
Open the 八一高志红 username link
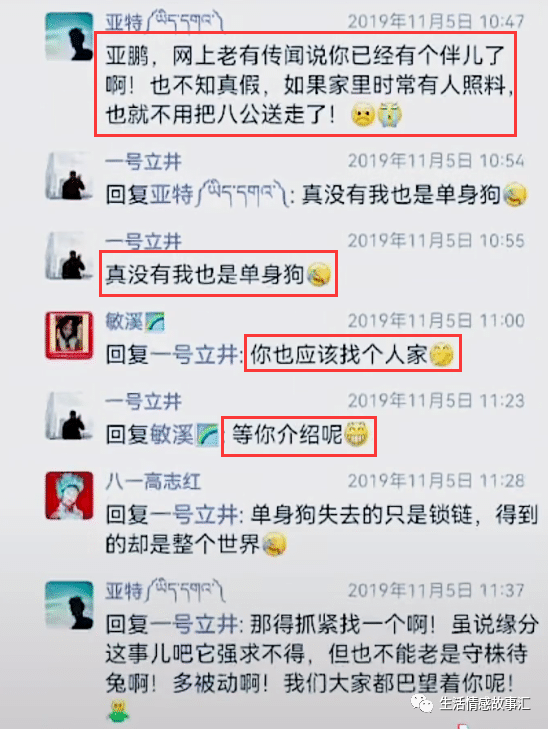pos(153,481)
